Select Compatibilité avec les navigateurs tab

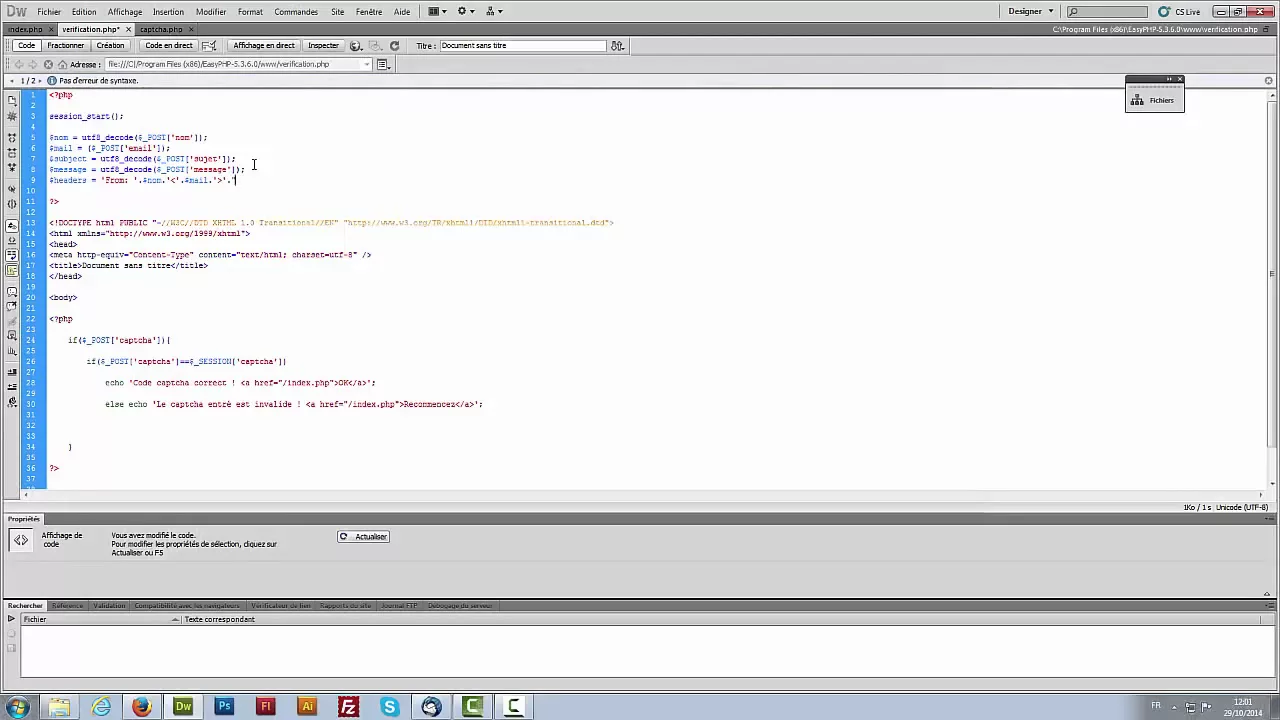[187, 606]
